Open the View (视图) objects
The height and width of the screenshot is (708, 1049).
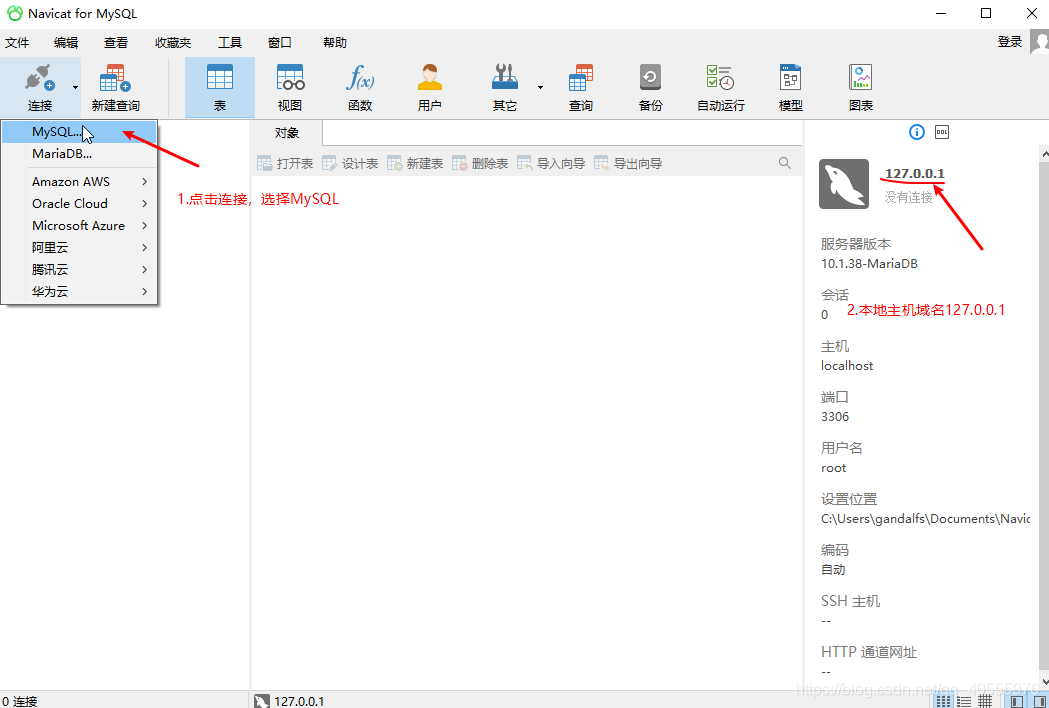290,87
